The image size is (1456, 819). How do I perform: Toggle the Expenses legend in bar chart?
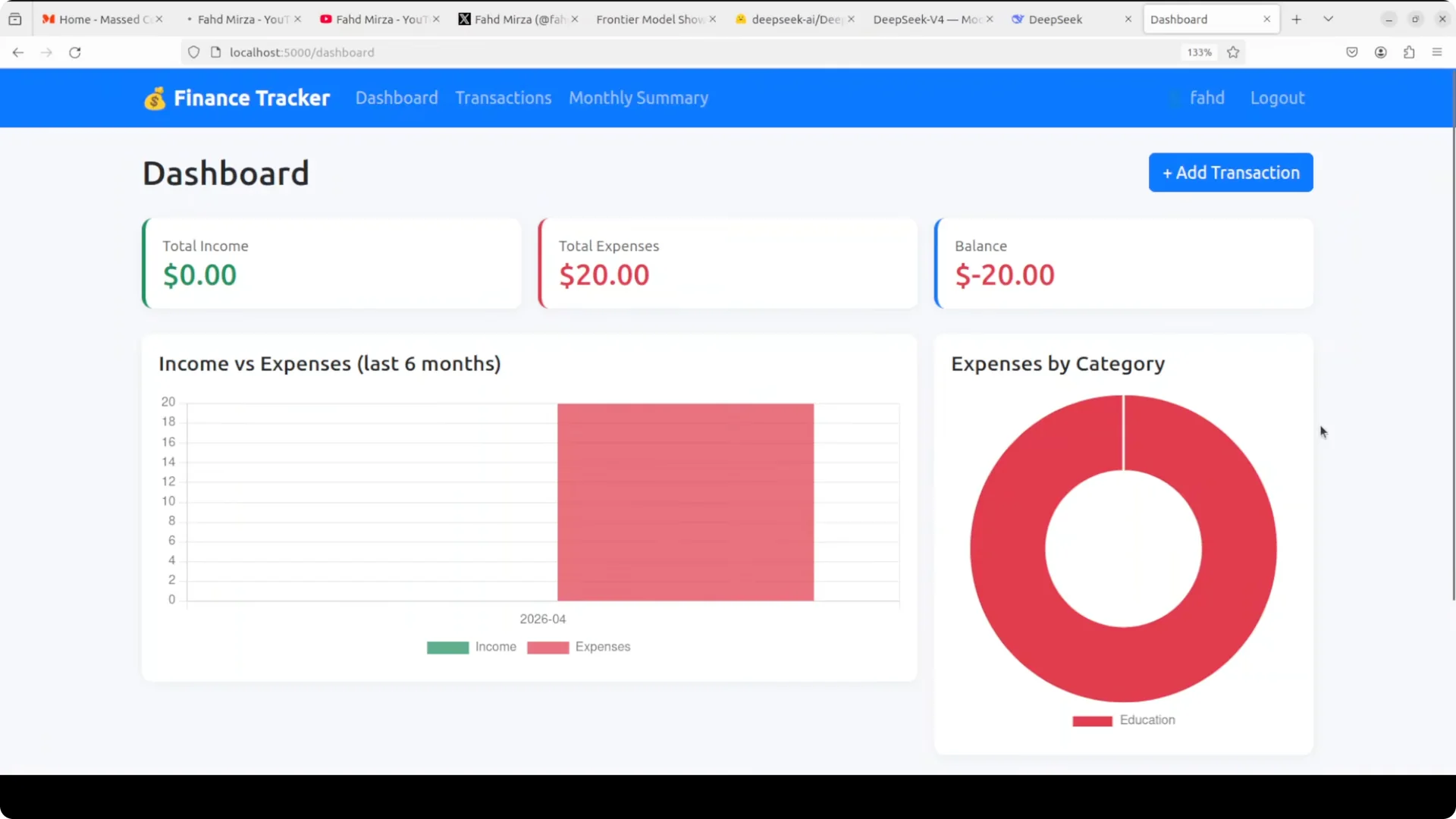(579, 647)
